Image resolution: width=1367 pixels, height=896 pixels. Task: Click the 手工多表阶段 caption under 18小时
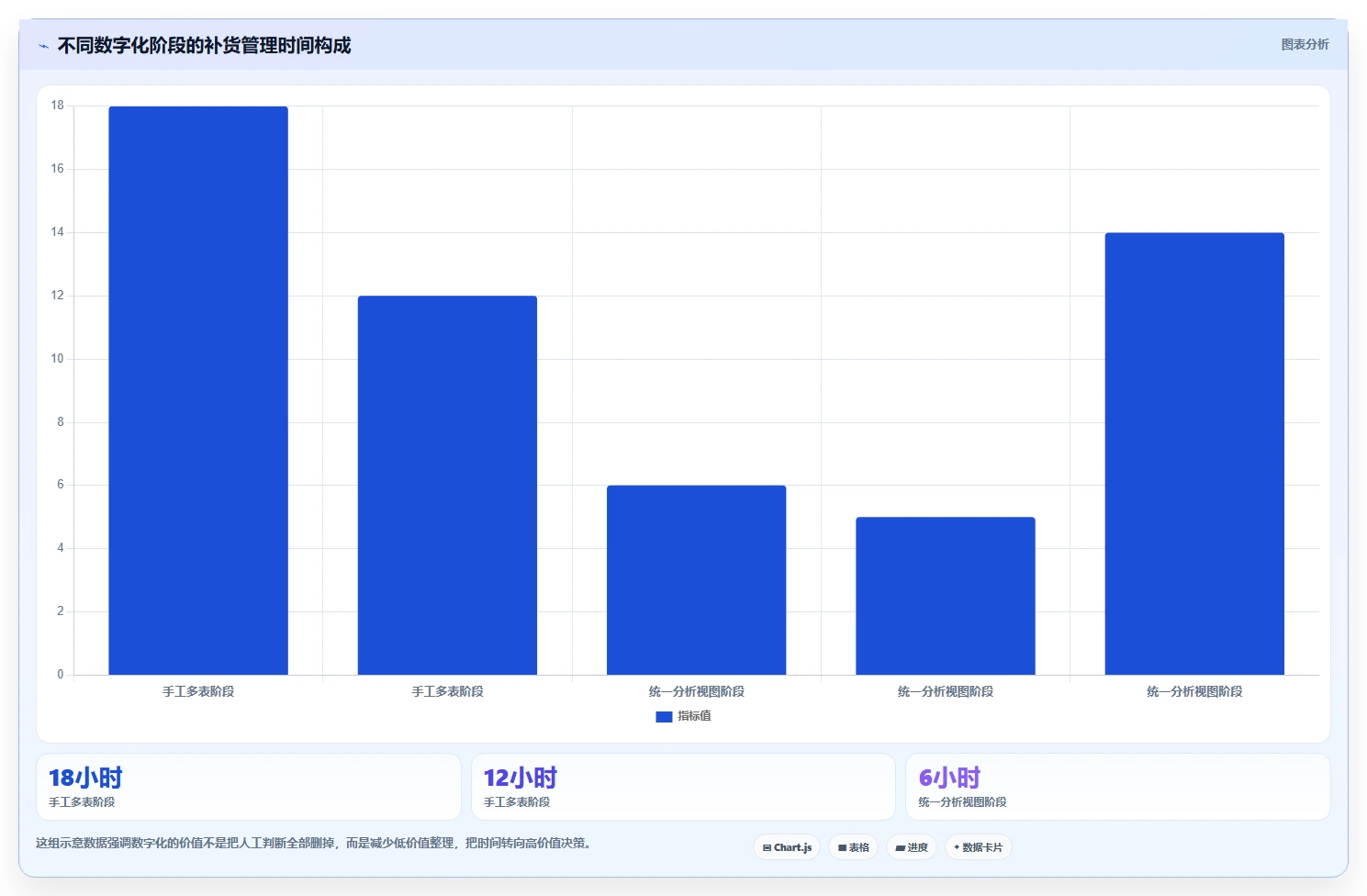82,802
